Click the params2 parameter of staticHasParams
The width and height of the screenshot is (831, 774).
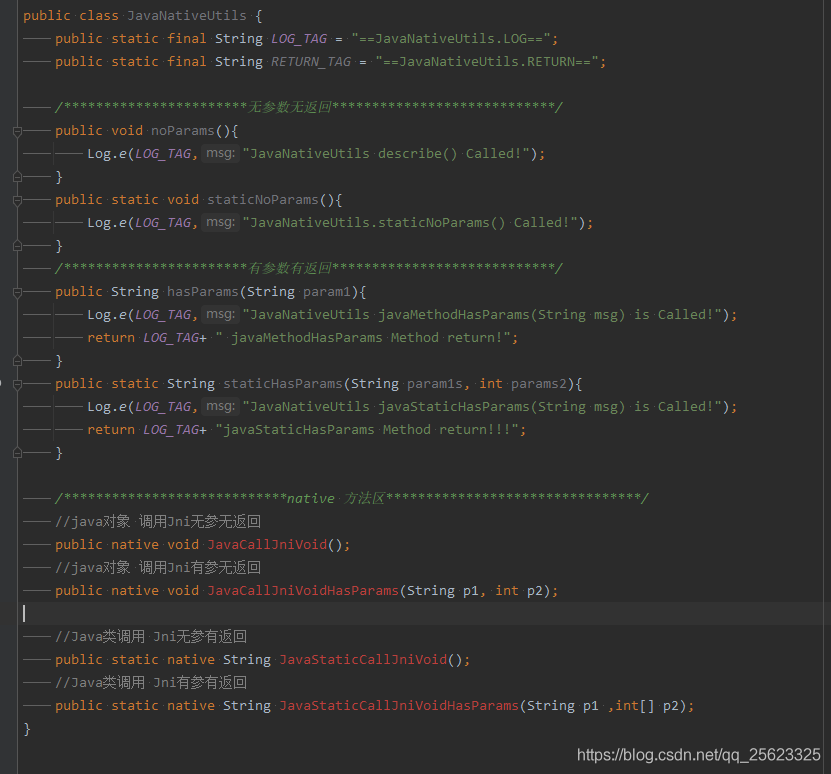coord(539,384)
